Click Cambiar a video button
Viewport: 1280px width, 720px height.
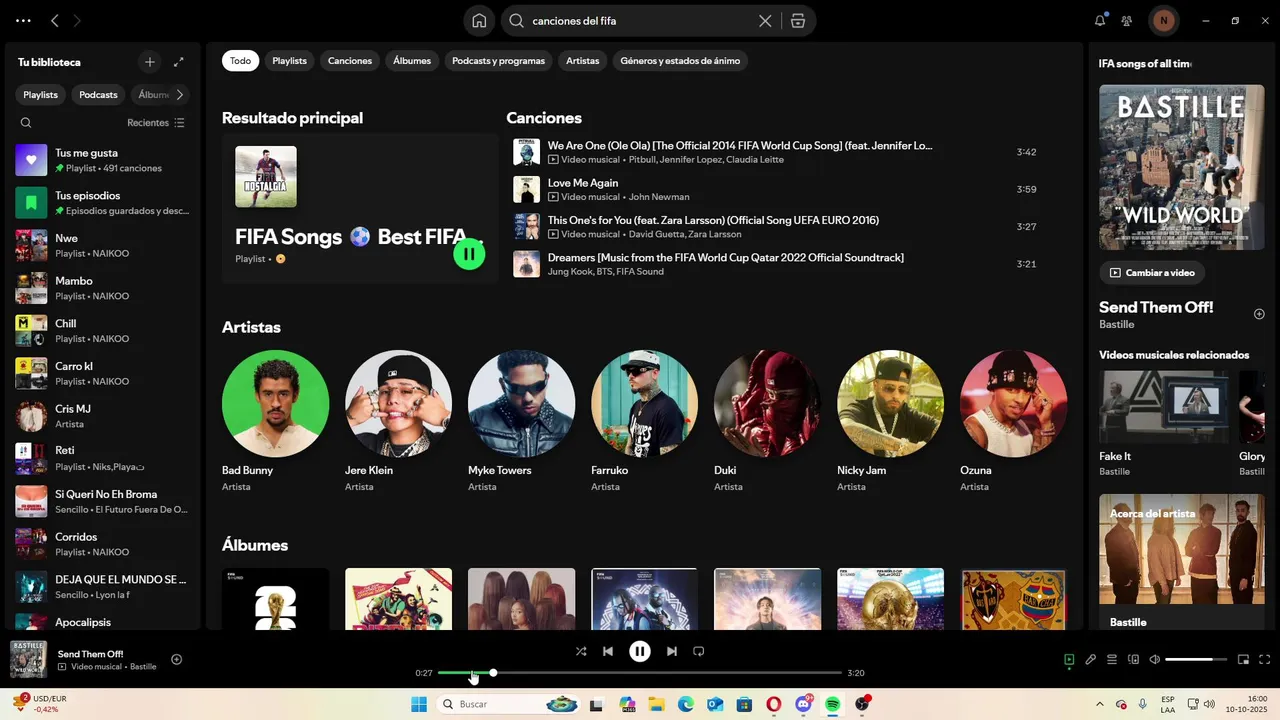(x=1152, y=272)
